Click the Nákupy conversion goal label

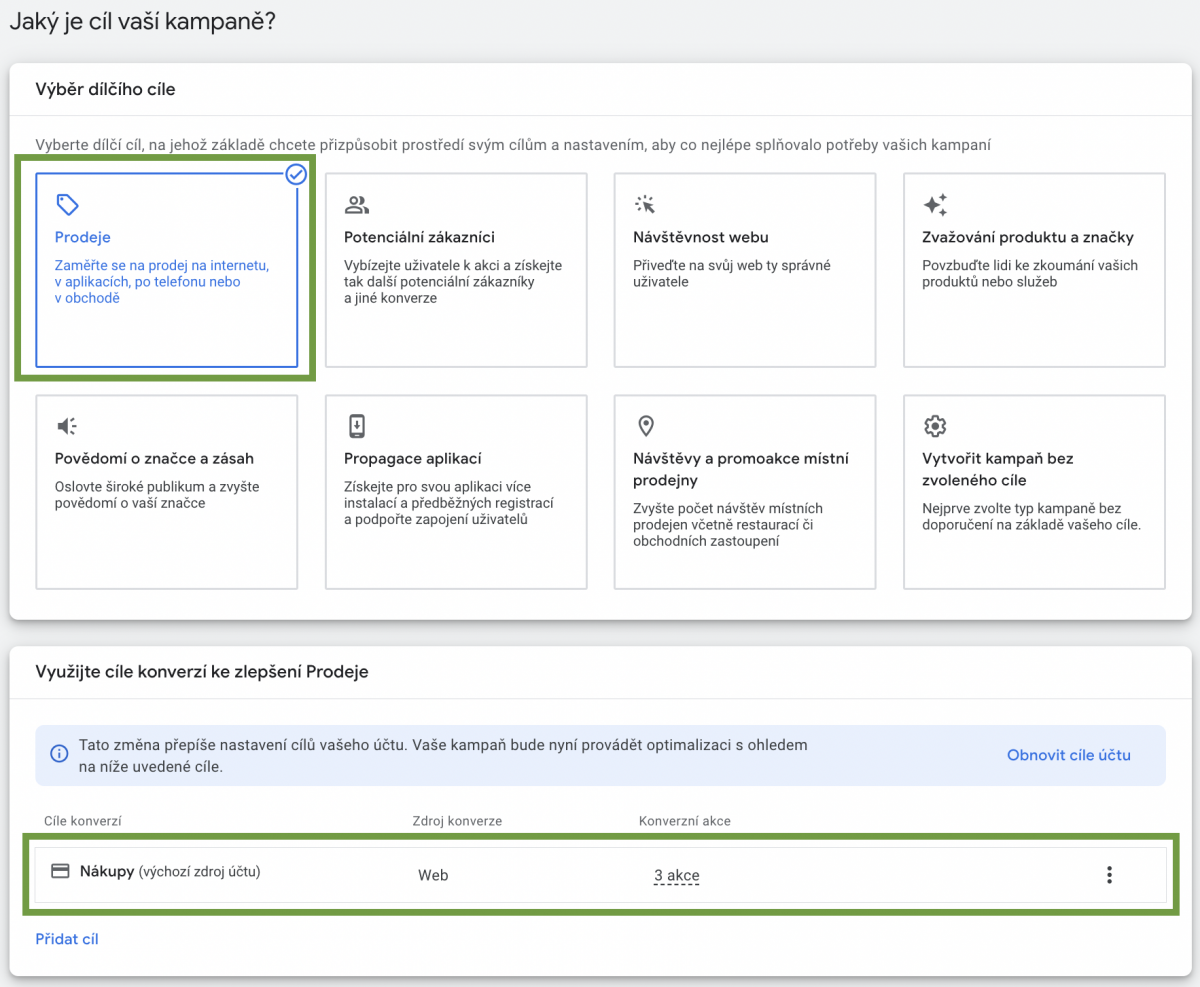click(x=107, y=871)
